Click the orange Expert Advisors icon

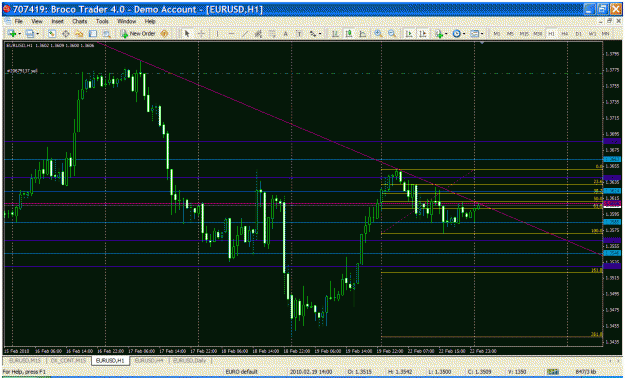click(164, 34)
